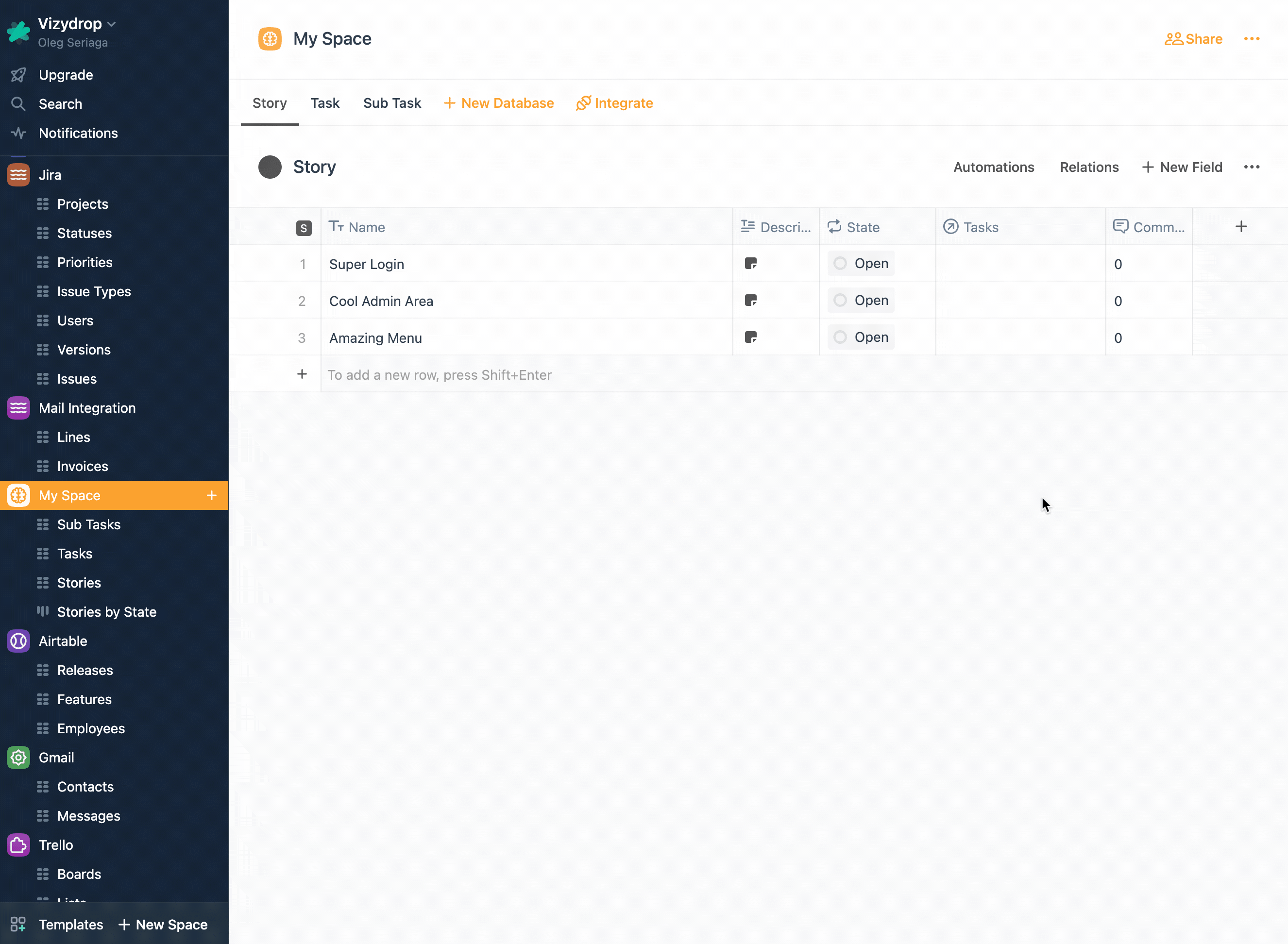Viewport: 1288px width, 944px height.
Task: Open the Story view options ellipsis menu
Action: click(x=1252, y=167)
